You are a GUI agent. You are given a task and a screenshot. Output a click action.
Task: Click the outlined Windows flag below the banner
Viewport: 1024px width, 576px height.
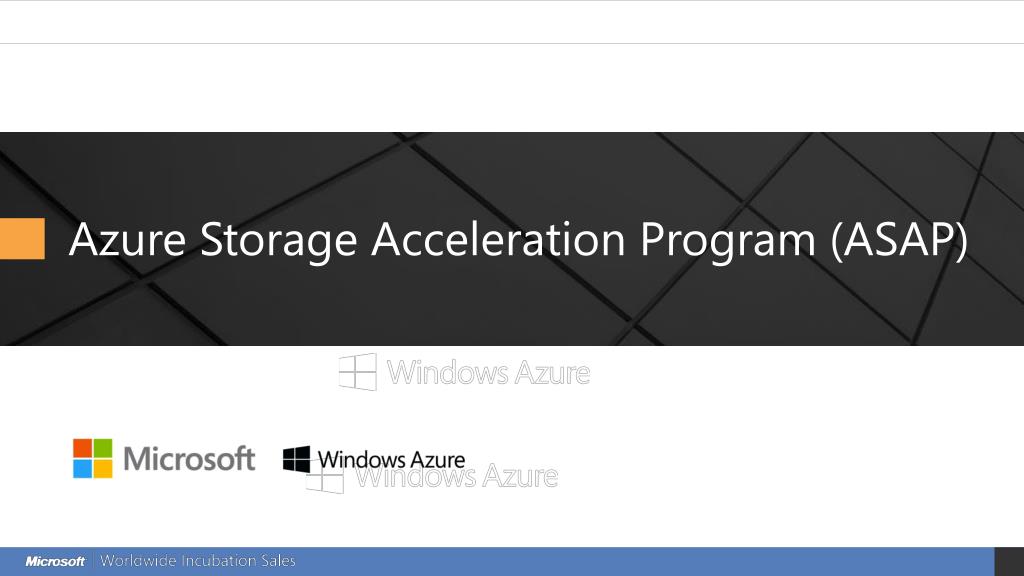(x=358, y=372)
